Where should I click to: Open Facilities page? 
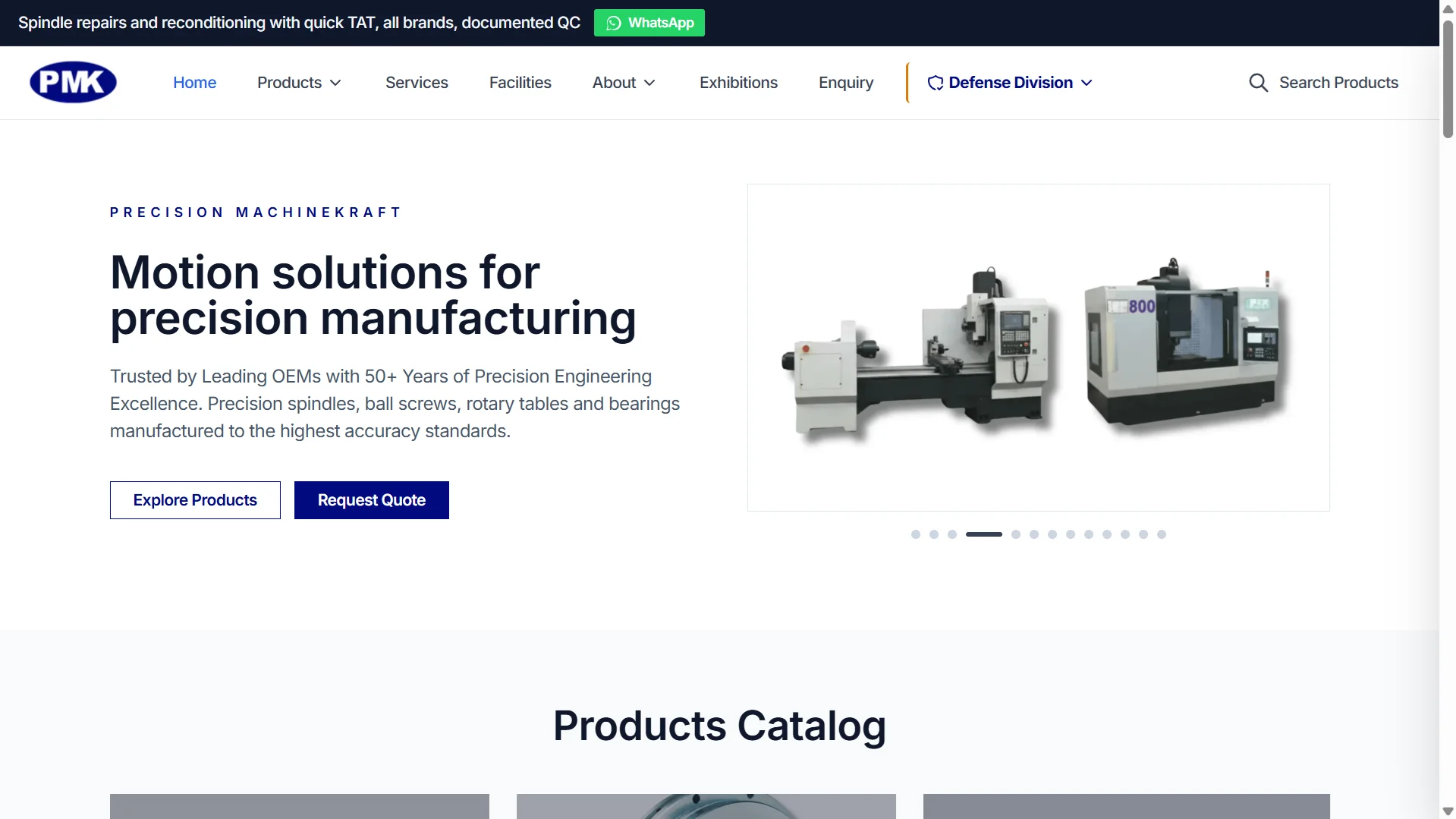click(520, 83)
